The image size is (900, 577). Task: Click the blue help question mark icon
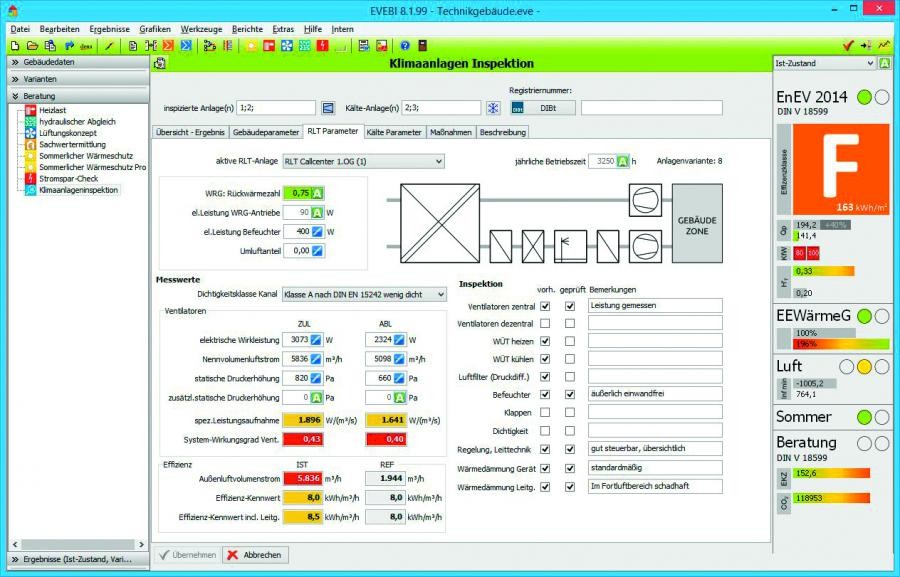pyautogui.click(x=405, y=46)
